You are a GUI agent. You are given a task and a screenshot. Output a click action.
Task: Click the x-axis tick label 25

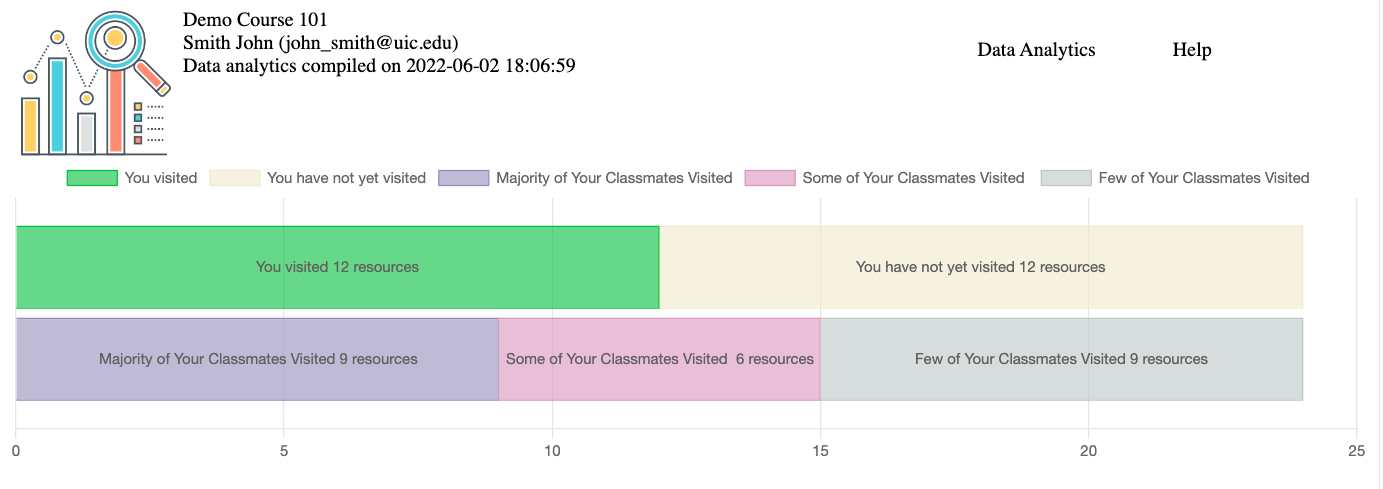pyautogui.click(x=1356, y=451)
